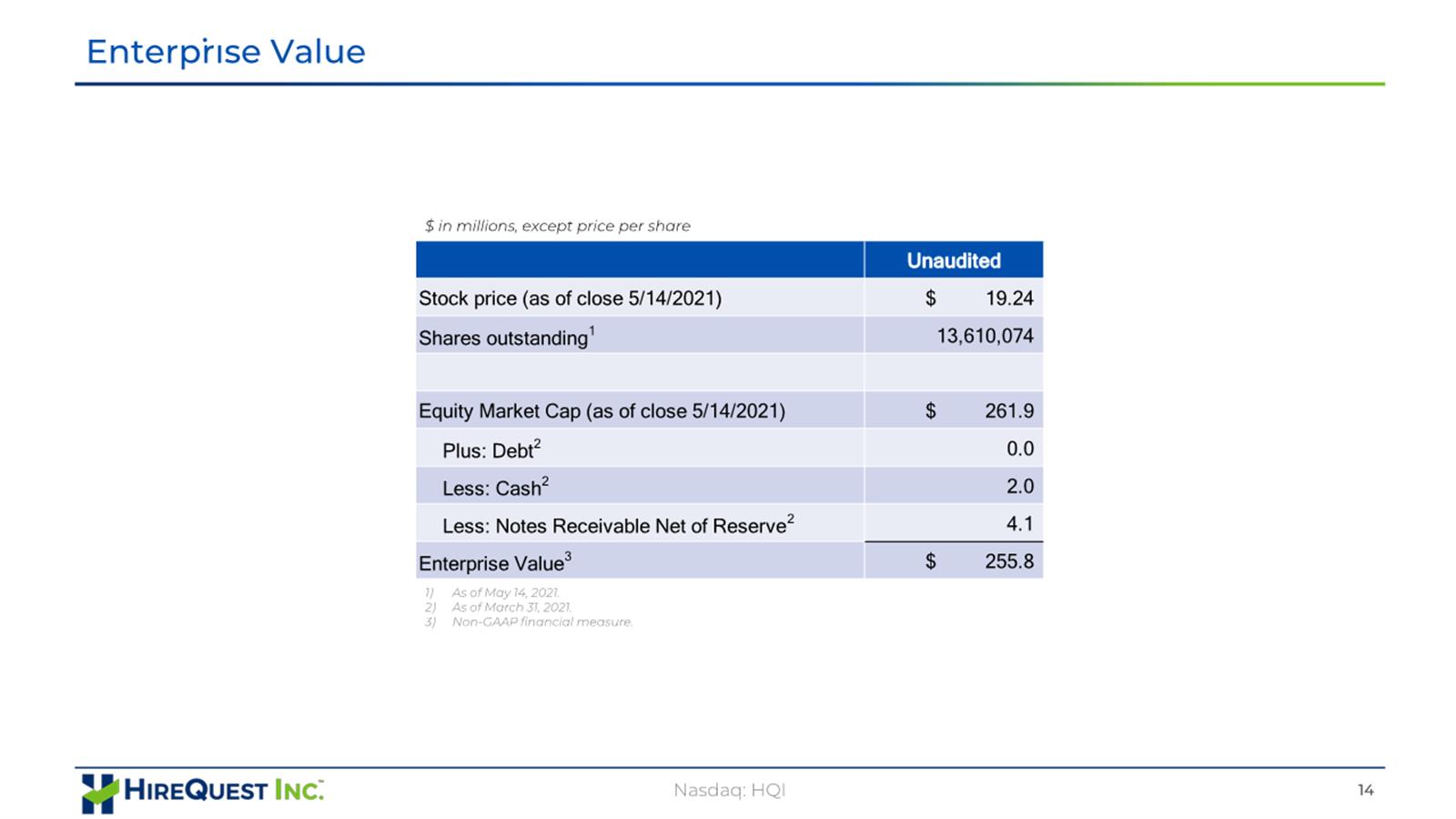Select the 4.1 notes receivable value
The height and width of the screenshot is (819, 1456).
pyautogui.click(x=1020, y=524)
